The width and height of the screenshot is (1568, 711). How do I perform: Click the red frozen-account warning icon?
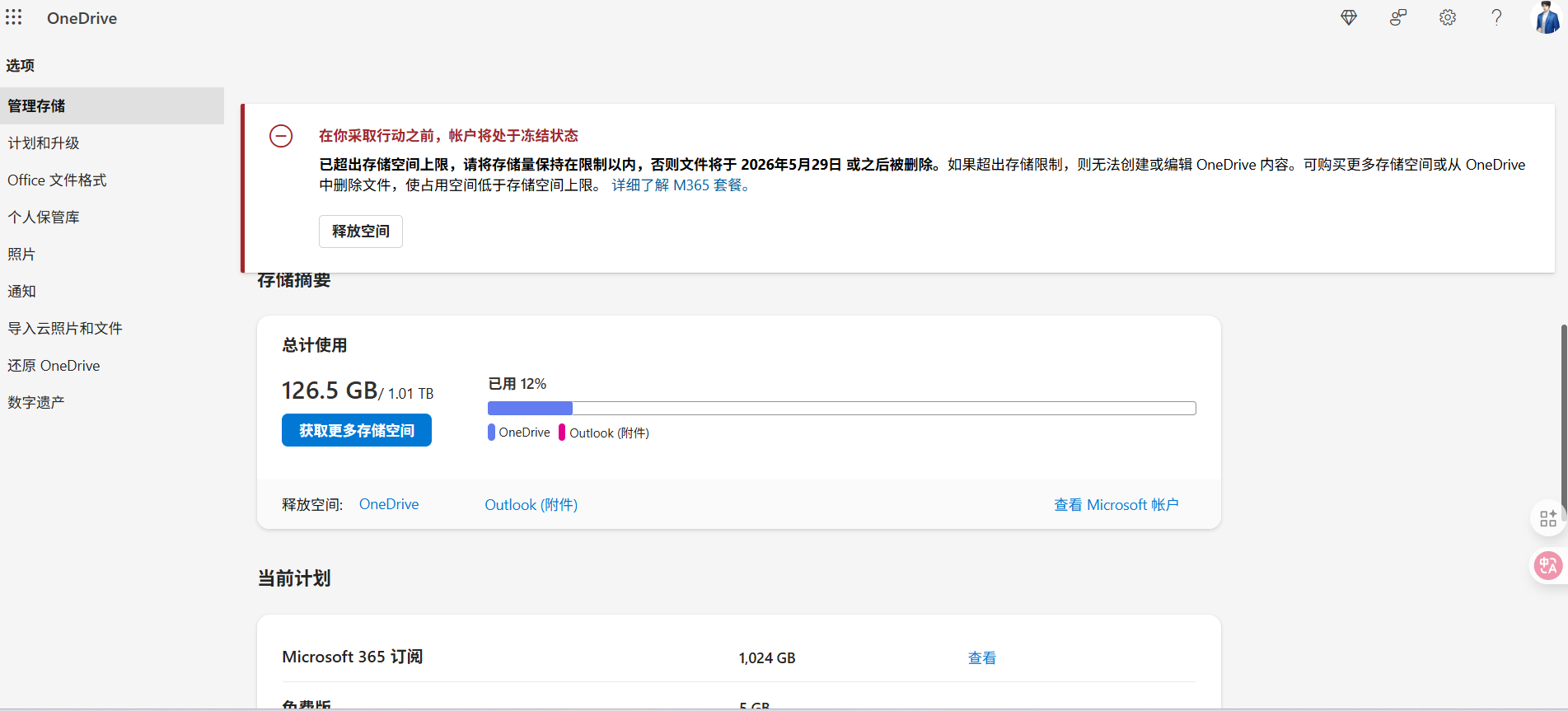pos(281,136)
